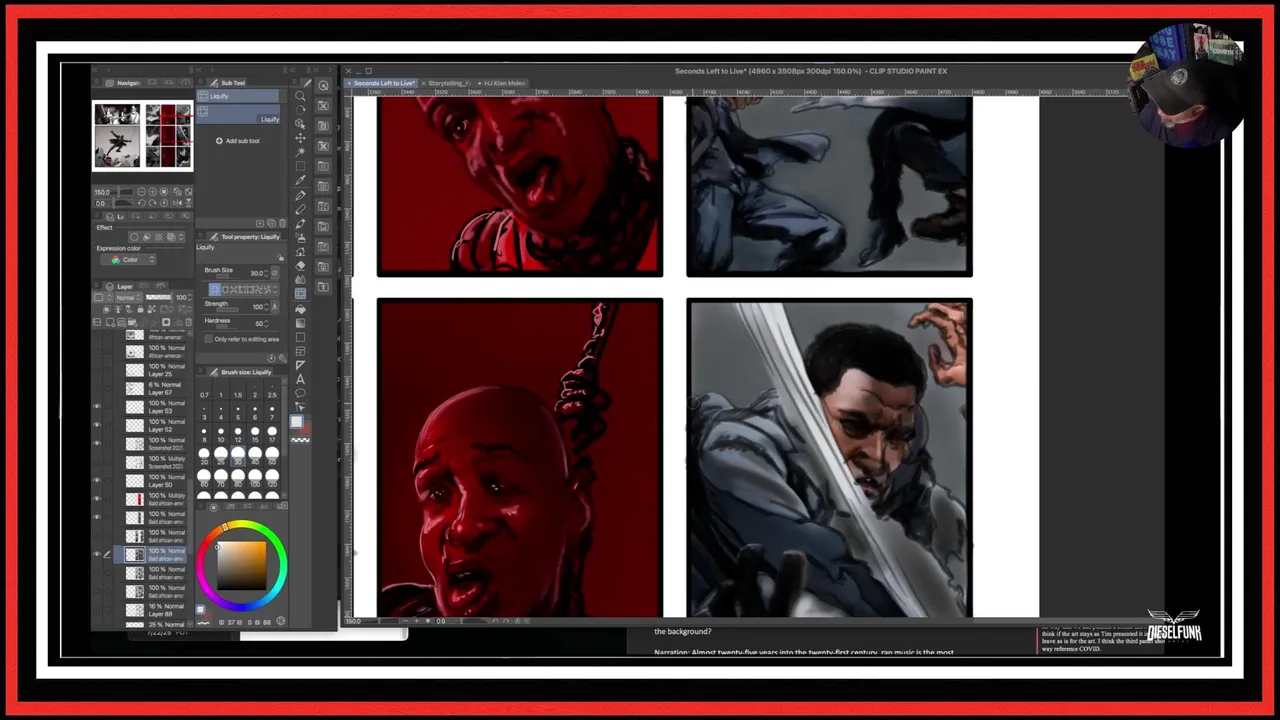Select the Balloon tool

(x=300, y=393)
